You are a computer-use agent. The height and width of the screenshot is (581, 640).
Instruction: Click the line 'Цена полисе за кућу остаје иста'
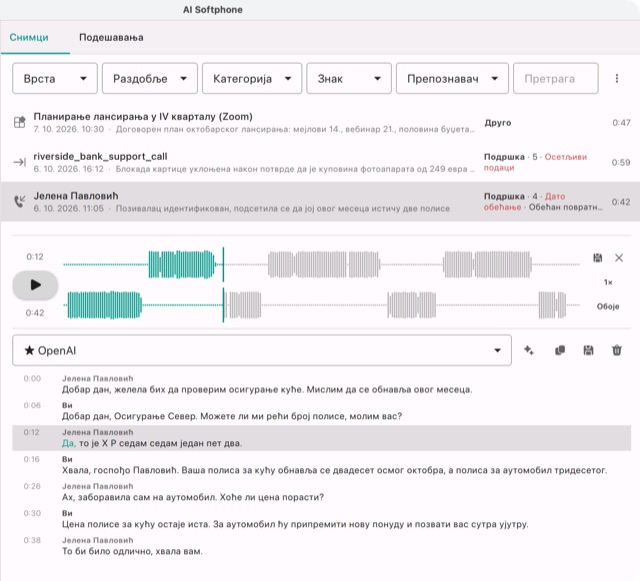[x=295, y=524]
